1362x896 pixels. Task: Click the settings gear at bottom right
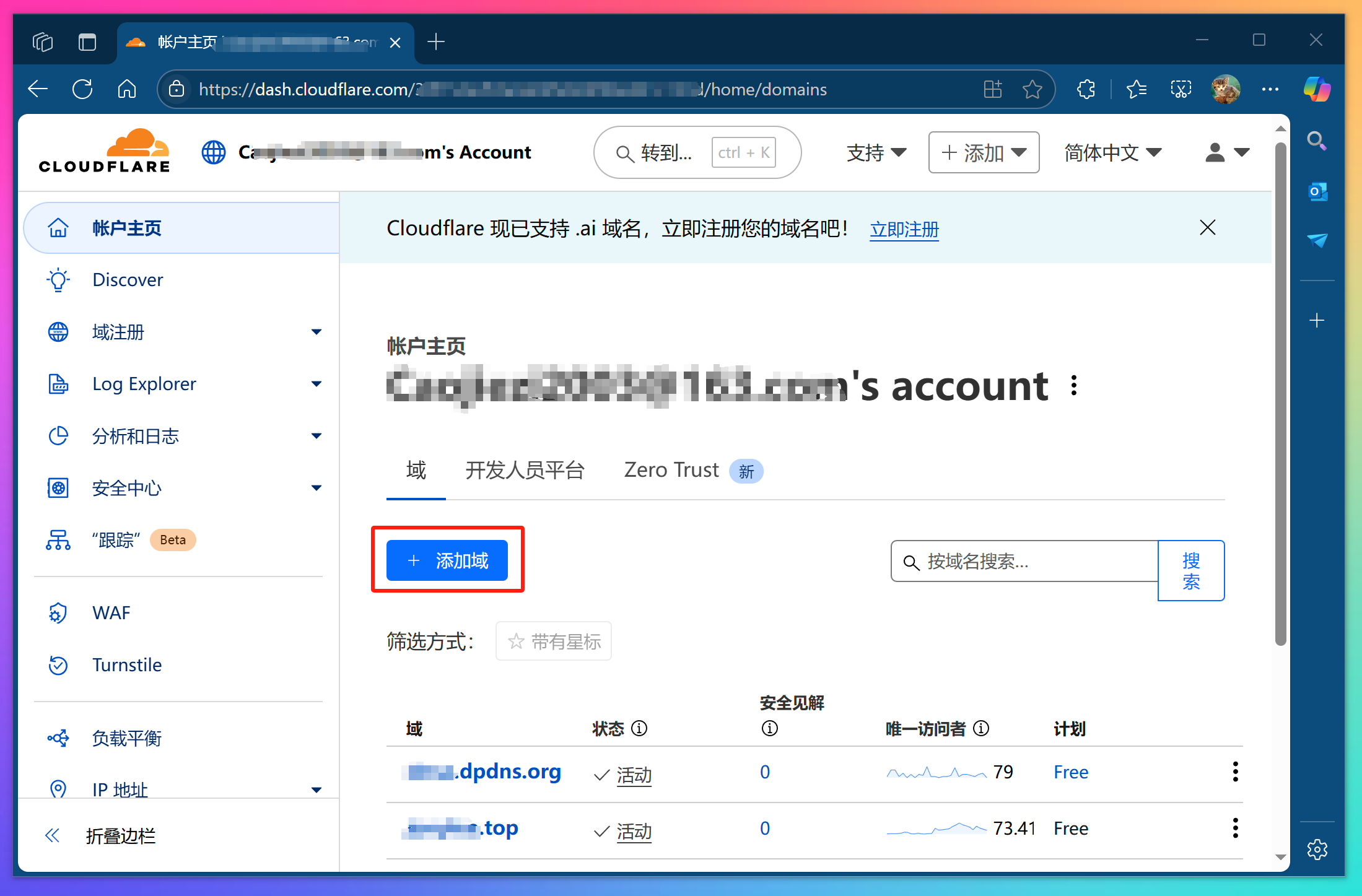tap(1317, 850)
